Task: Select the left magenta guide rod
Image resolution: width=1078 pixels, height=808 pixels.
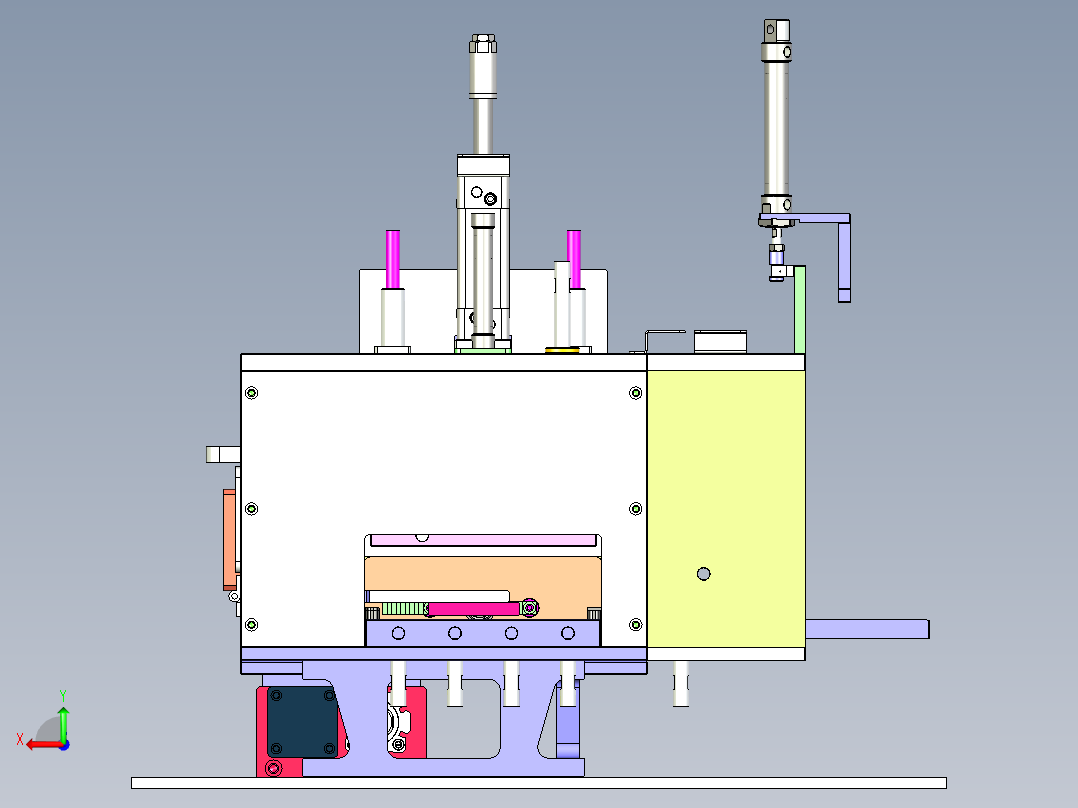Action: [x=393, y=259]
